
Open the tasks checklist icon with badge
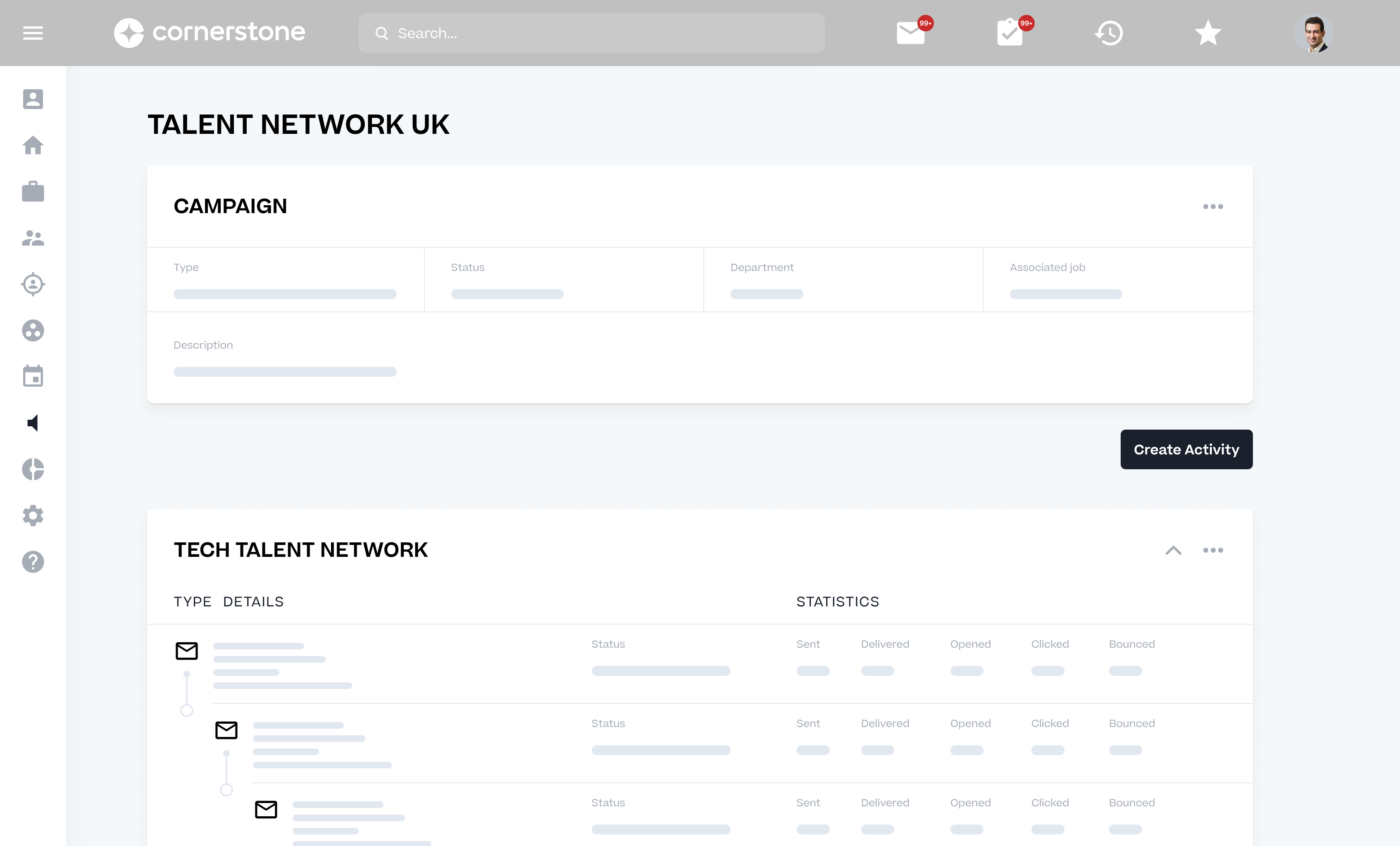(1010, 33)
